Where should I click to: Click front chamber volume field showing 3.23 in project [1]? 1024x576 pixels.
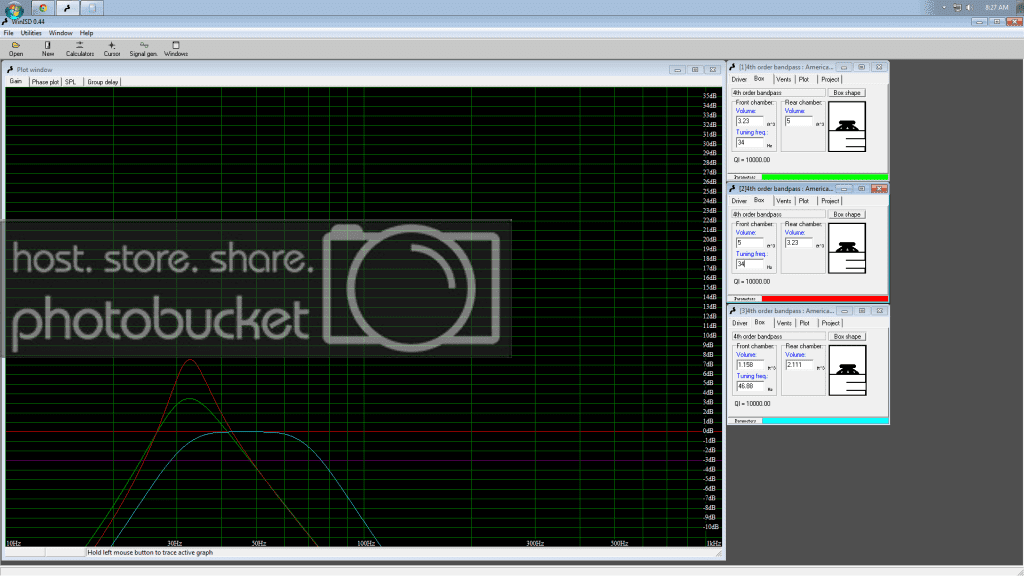pos(749,121)
